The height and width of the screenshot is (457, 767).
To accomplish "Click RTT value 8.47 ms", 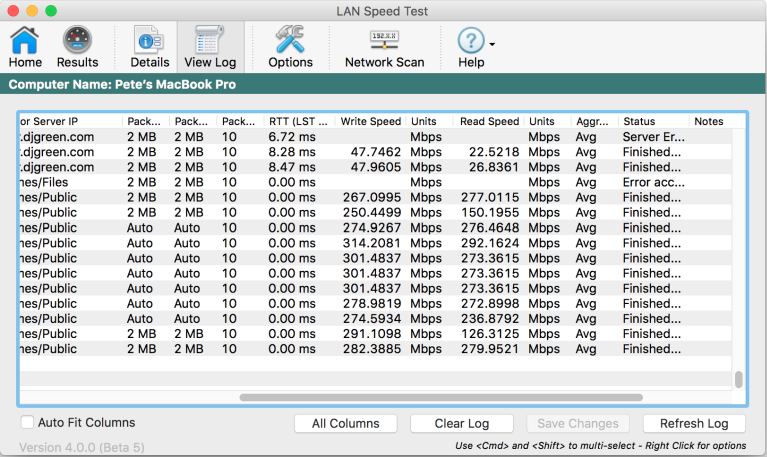I will 292,167.
